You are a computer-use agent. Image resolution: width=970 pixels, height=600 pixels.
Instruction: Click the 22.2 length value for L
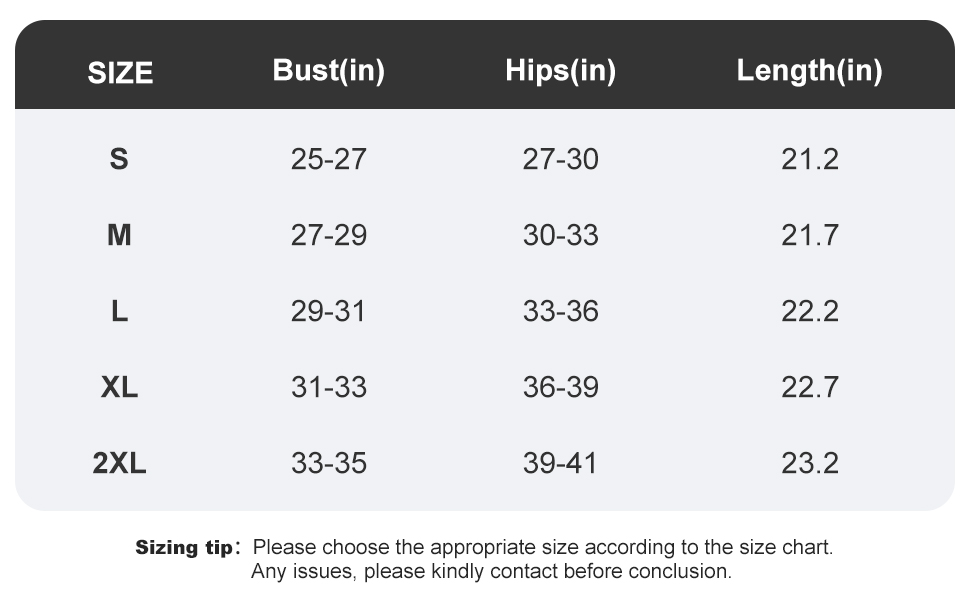click(x=809, y=311)
